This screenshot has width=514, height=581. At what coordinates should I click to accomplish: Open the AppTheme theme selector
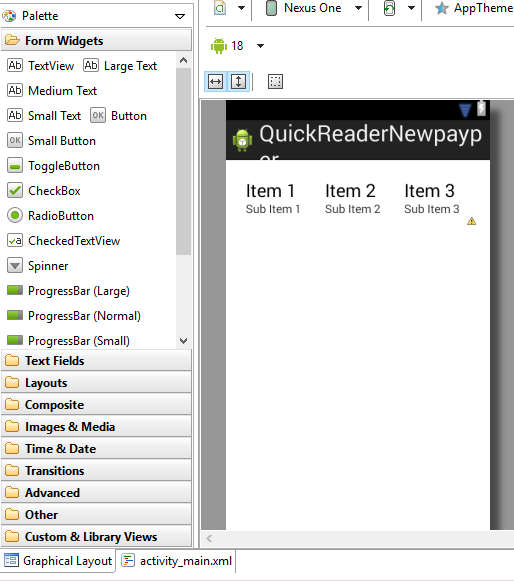pos(474,8)
